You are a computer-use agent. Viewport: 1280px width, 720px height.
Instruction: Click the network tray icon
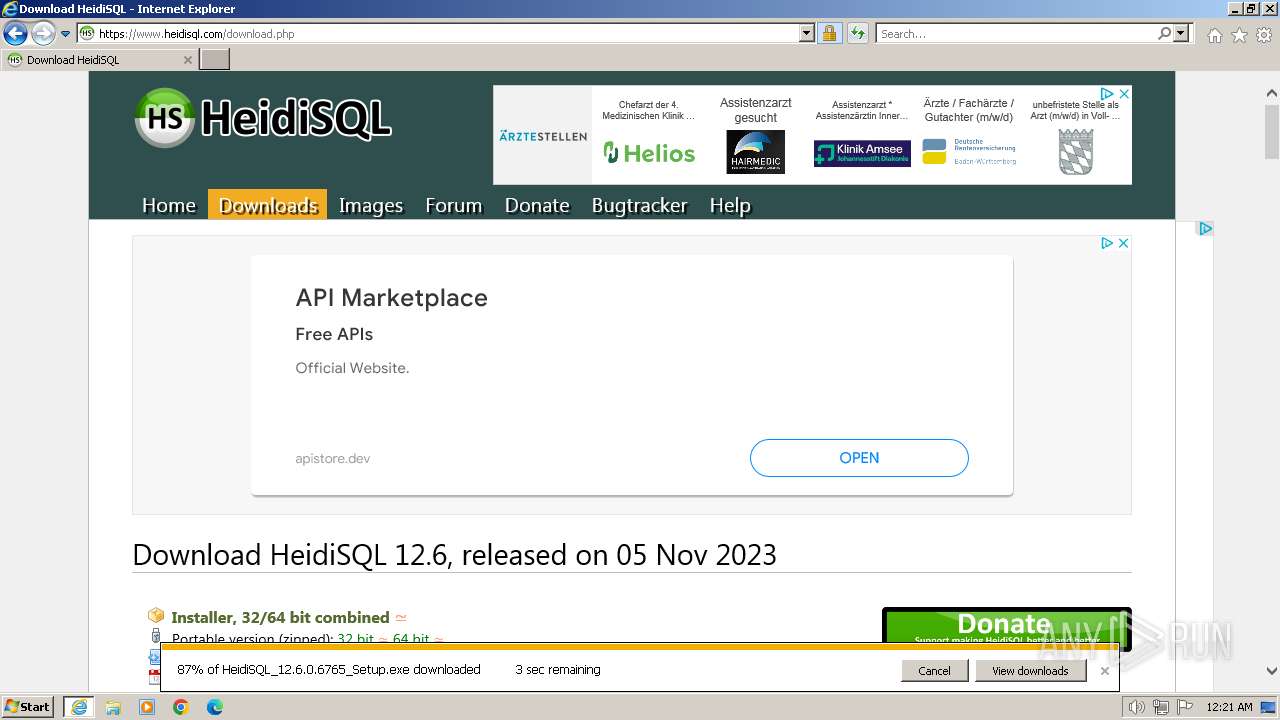[x=1160, y=707]
